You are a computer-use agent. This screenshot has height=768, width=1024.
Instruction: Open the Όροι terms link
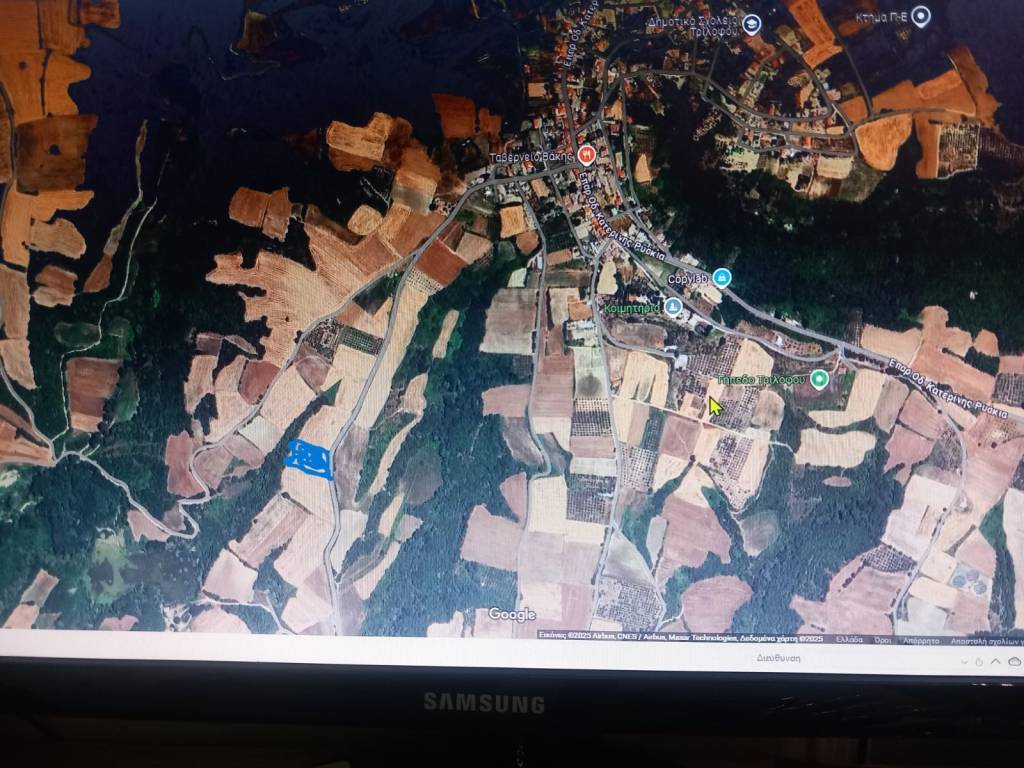point(884,638)
